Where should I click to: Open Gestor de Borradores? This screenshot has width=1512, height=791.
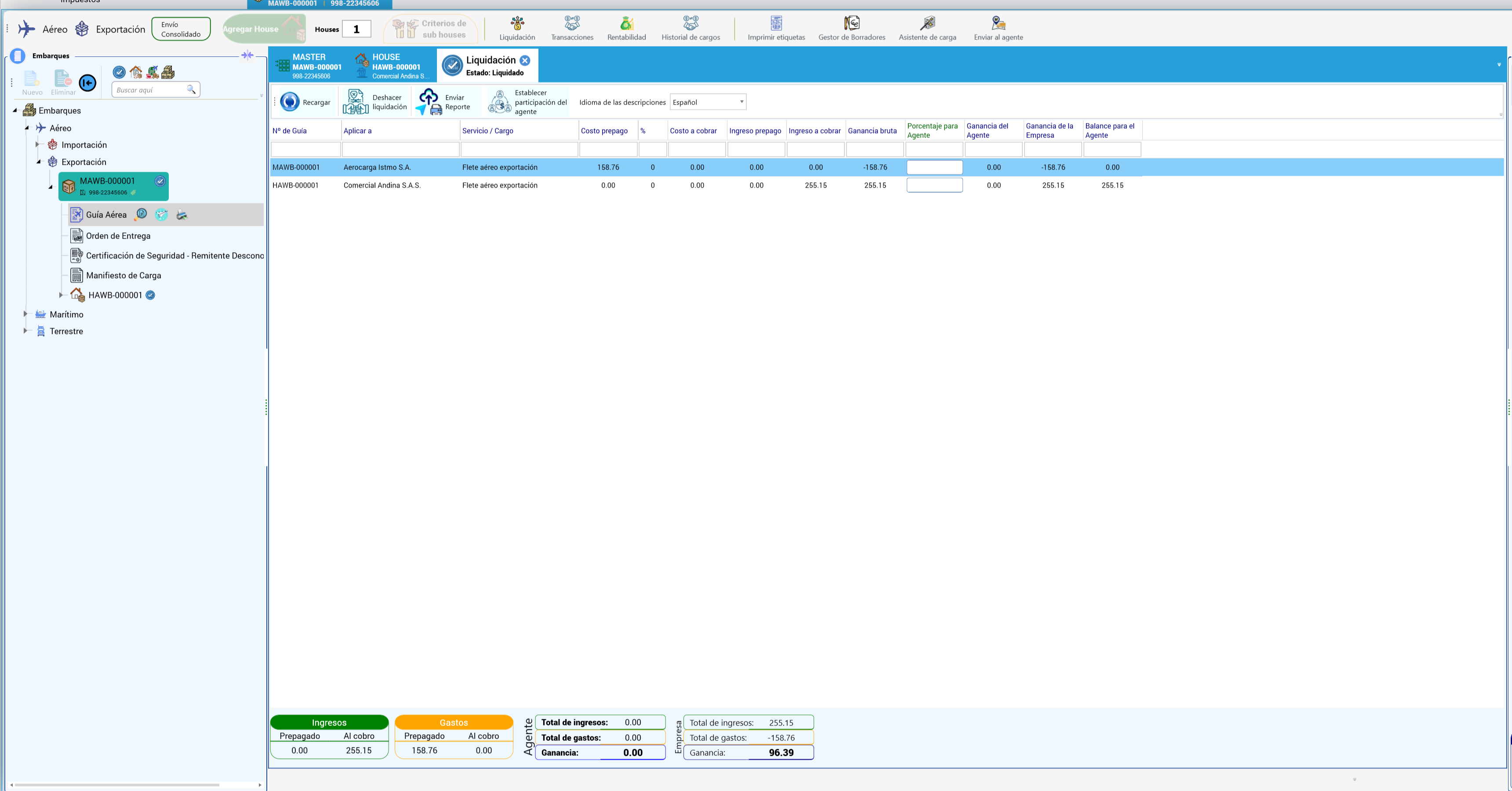coord(852,28)
